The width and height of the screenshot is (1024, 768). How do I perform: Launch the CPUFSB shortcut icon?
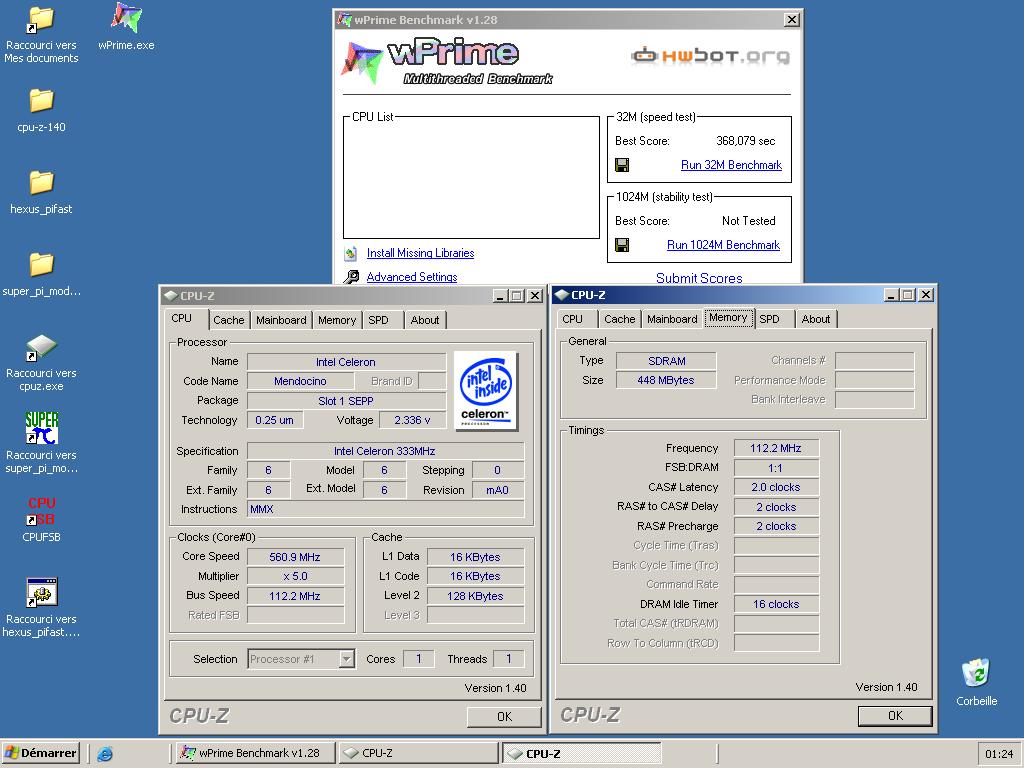click(x=41, y=511)
